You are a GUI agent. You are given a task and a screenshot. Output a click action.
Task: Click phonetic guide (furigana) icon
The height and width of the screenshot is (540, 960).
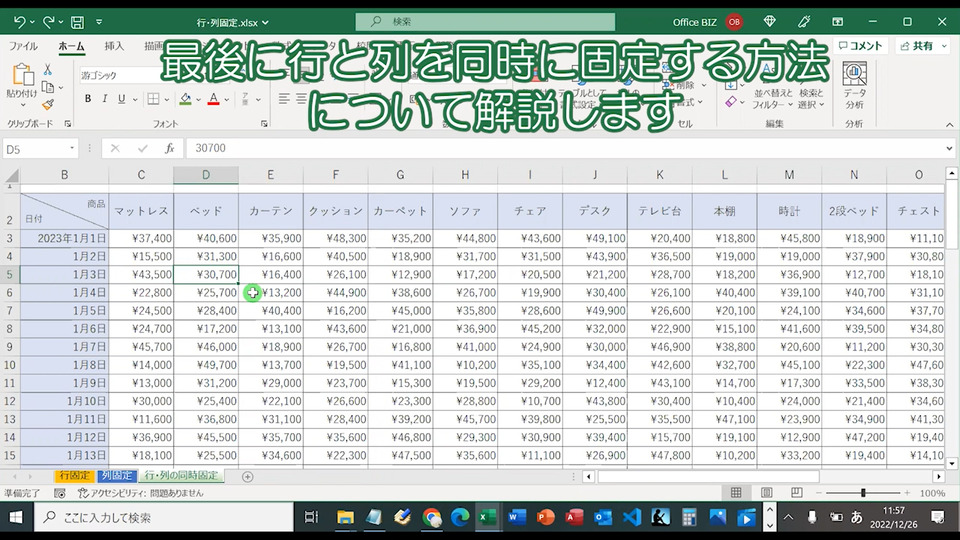pyautogui.click(x=246, y=99)
